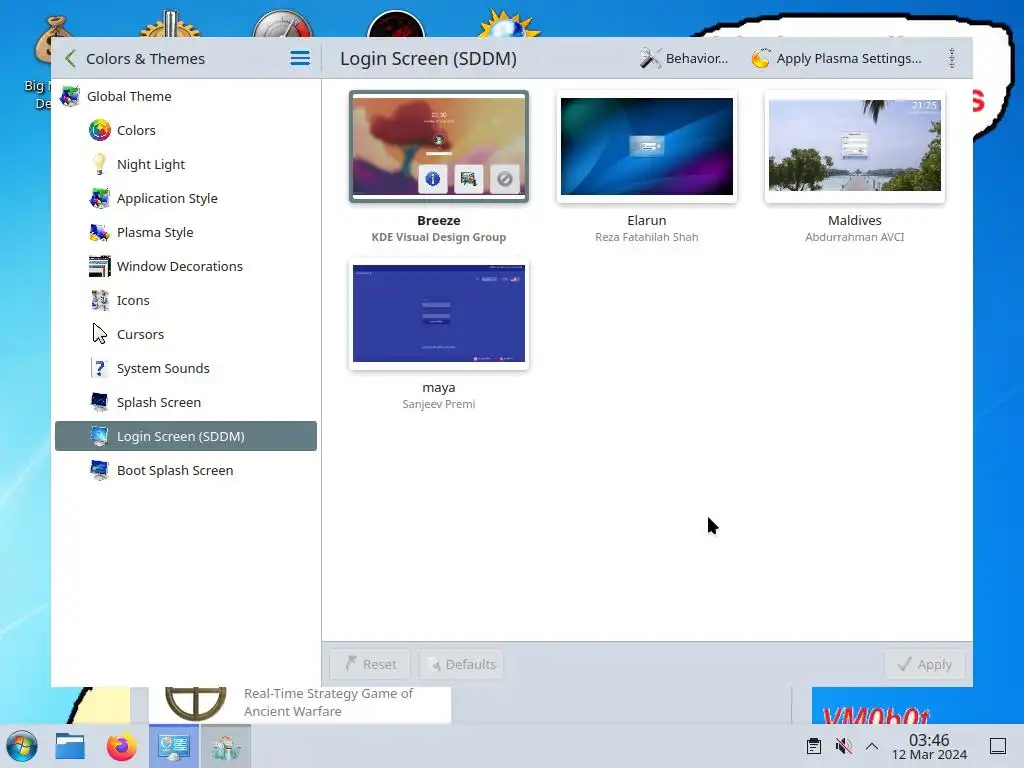This screenshot has width=1024, height=768.
Task: Click the Window Decorations icon
Action: point(100,266)
